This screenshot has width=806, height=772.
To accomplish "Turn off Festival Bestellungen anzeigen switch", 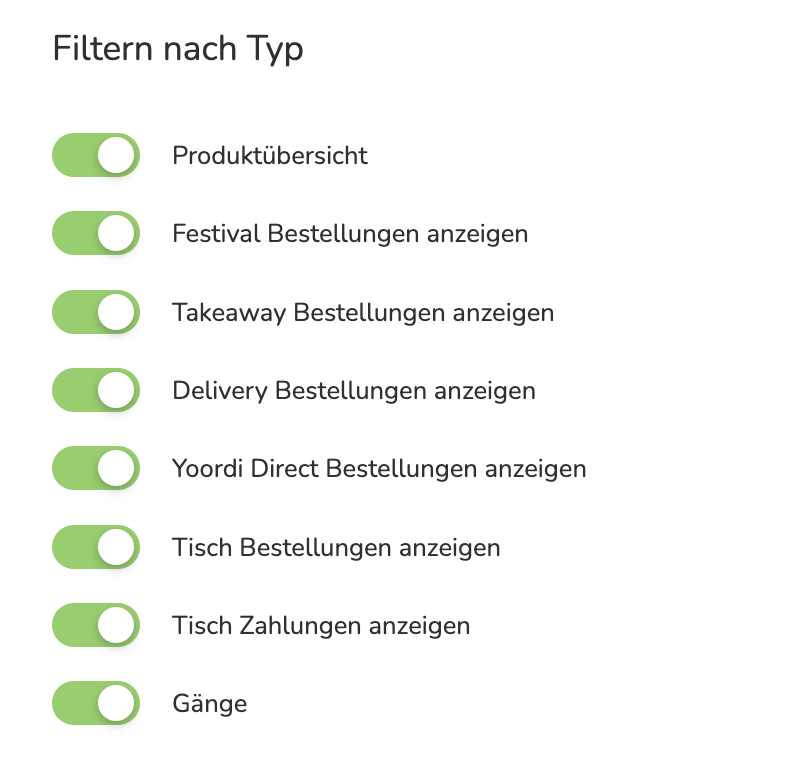I will [96, 233].
